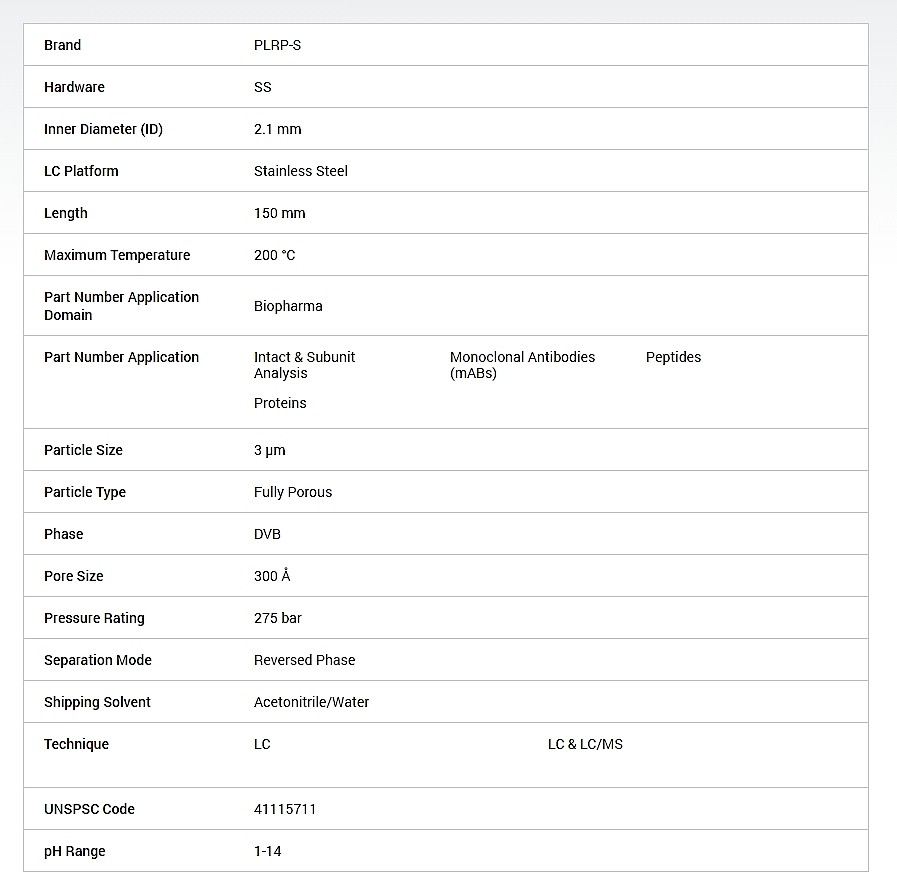Select the Maximum Temperature label
The image size is (897, 895).
point(117,255)
